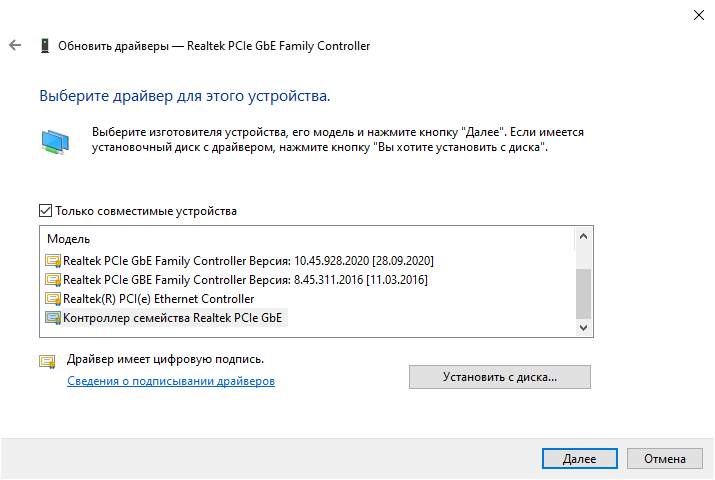Click the Realtek(R) PCI(e) Ethernet Controller icon
Image resolution: width=715 pixels, height=480 pixels.
pyautogui.click(x=54, y=299)
